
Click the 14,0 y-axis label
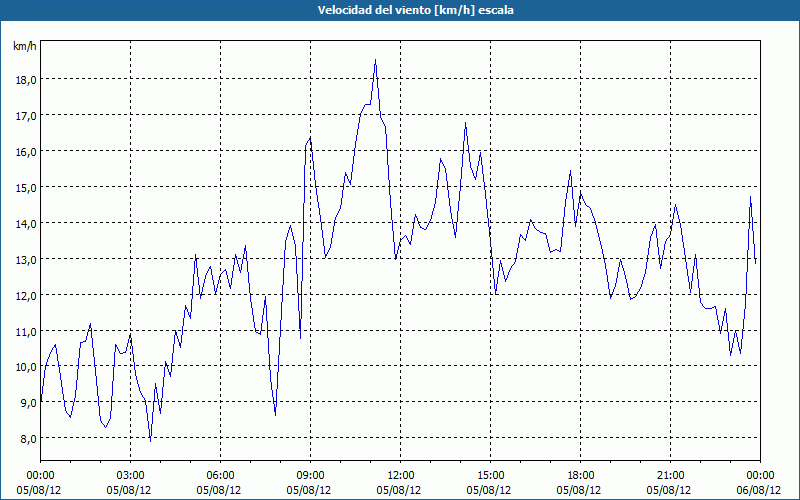coord(26,223)
